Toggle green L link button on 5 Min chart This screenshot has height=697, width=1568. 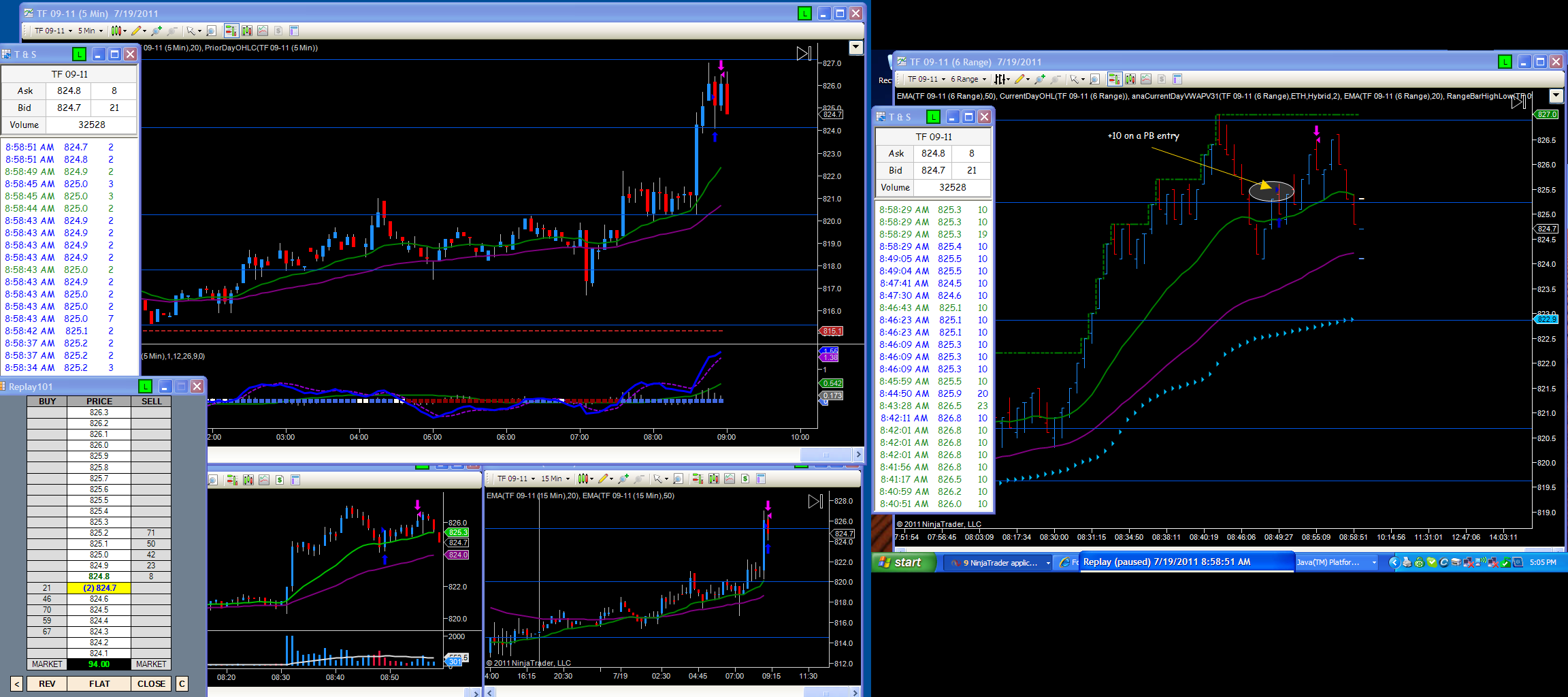pyautogui.click(x=804, y=13)
